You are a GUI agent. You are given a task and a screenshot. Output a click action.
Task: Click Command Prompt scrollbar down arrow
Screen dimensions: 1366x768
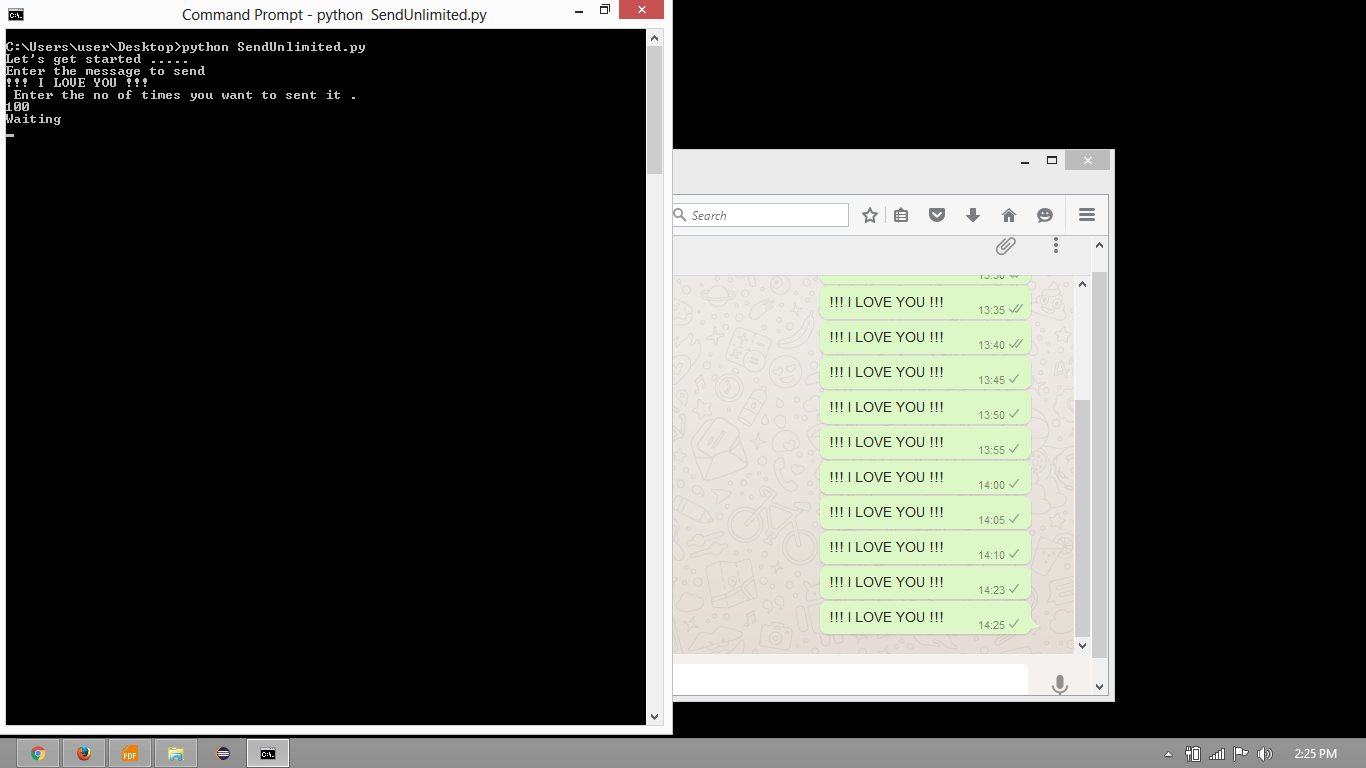[x=655, y=717]
